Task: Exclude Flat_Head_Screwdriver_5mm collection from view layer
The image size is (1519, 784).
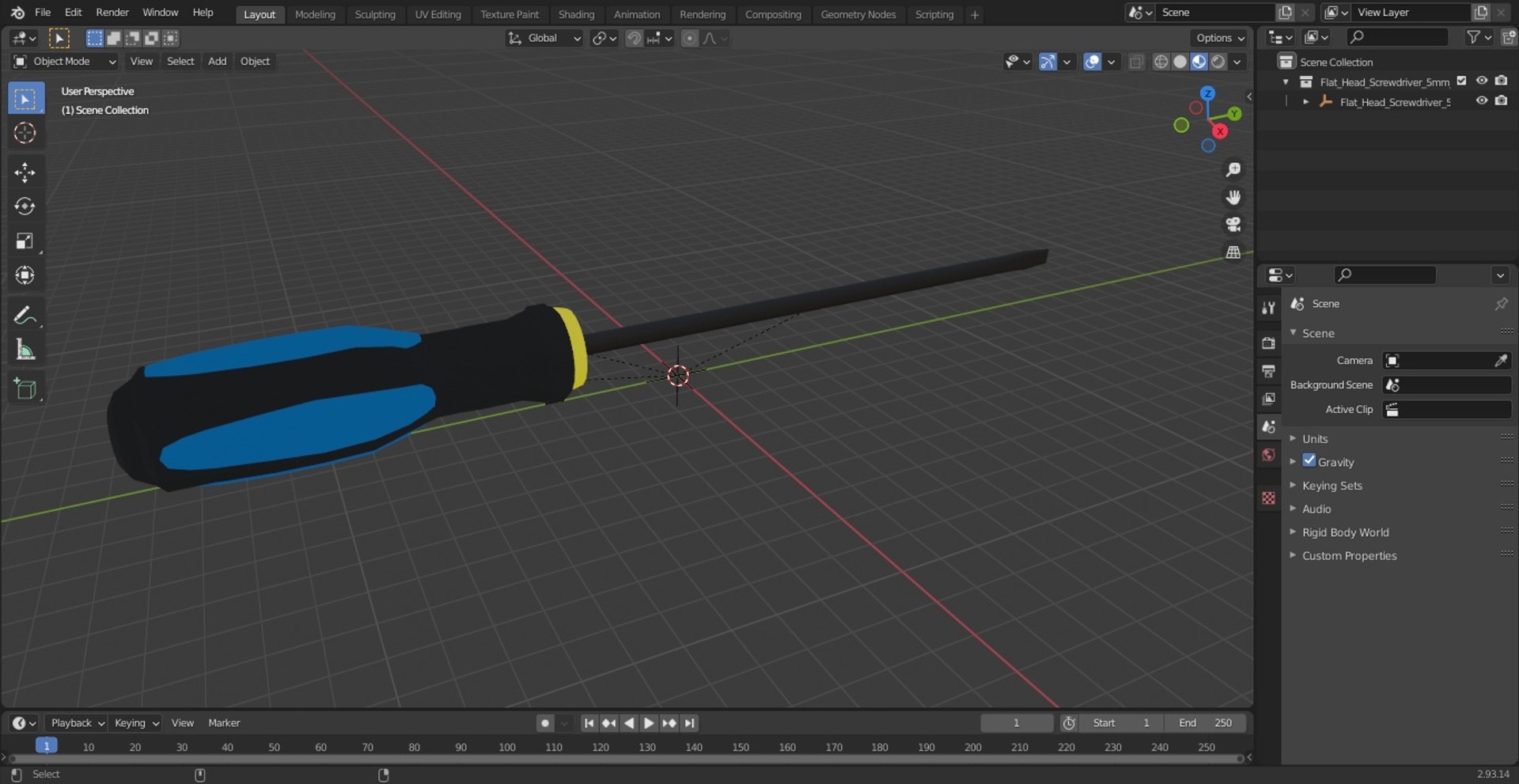Action: (x=1462, y=81)
